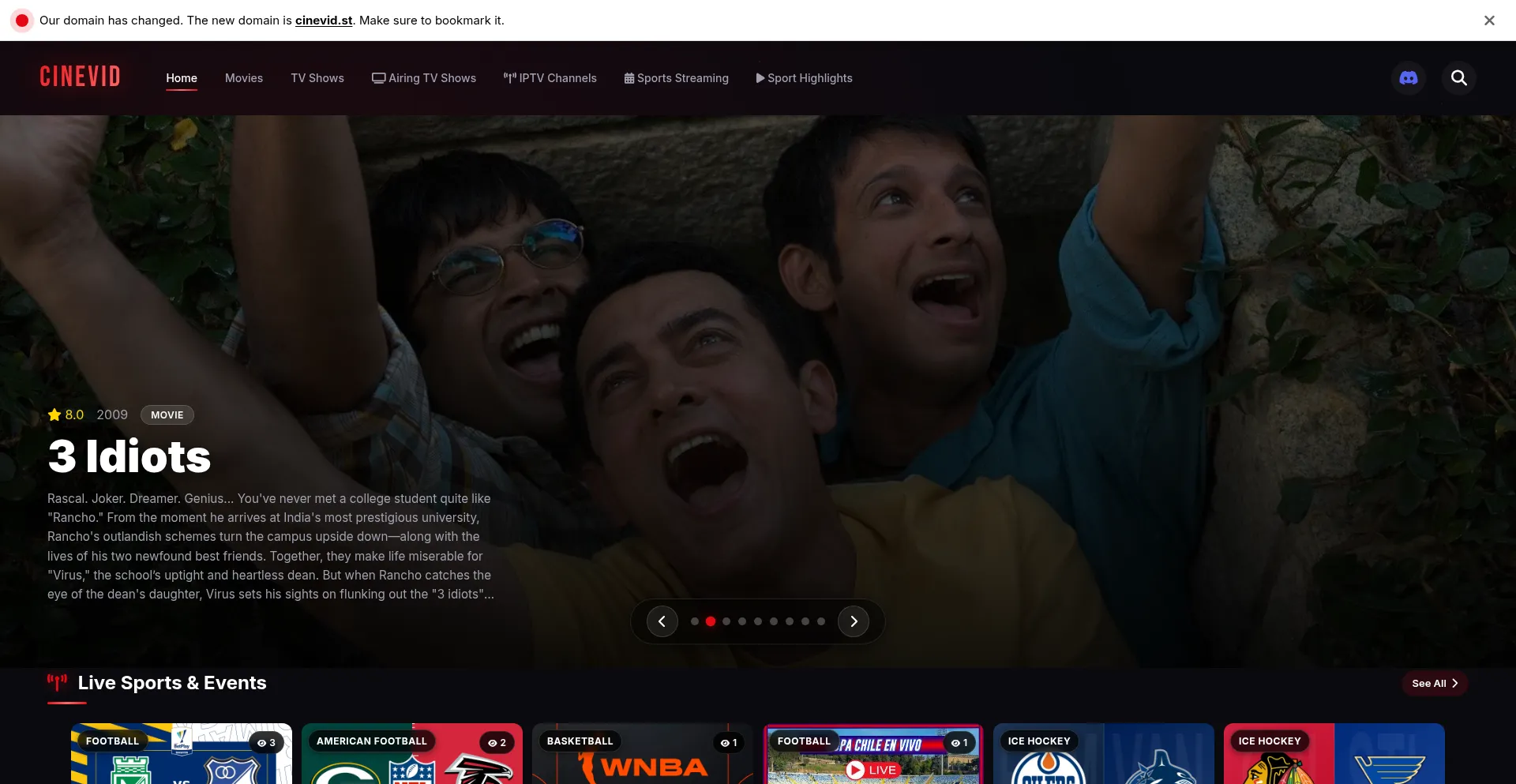Viewport: 1516px width, 784px height.
Task: Open See All live sports
Action: click(x=1435, y=684)
